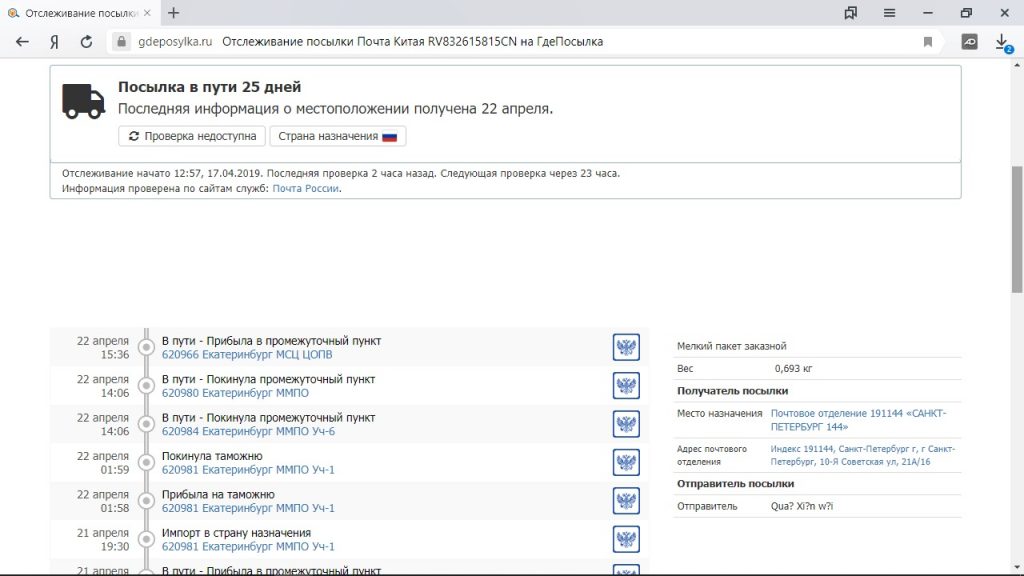Open the downloads panel icon
This screenshot has width=1024, height=576.
point(1003,42)
